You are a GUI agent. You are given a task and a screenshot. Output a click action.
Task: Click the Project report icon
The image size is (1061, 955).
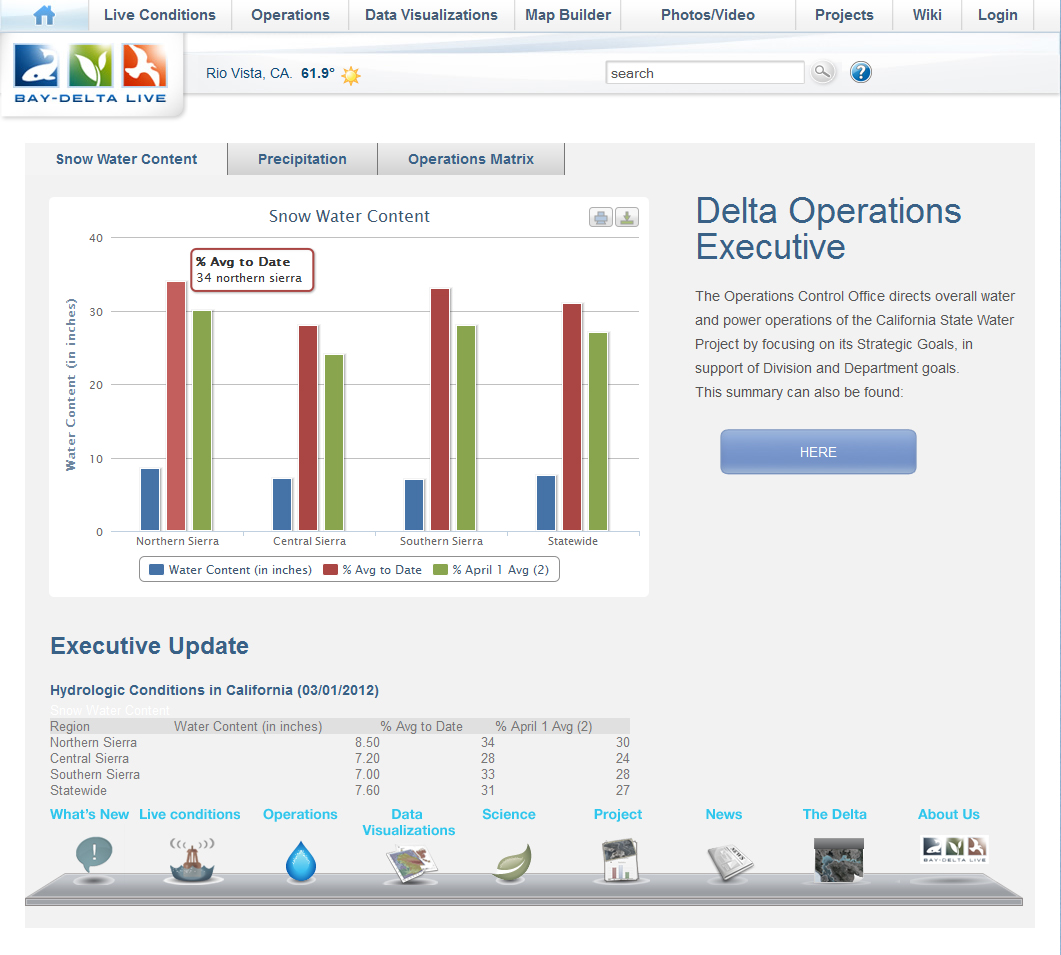tap(620, 860)
